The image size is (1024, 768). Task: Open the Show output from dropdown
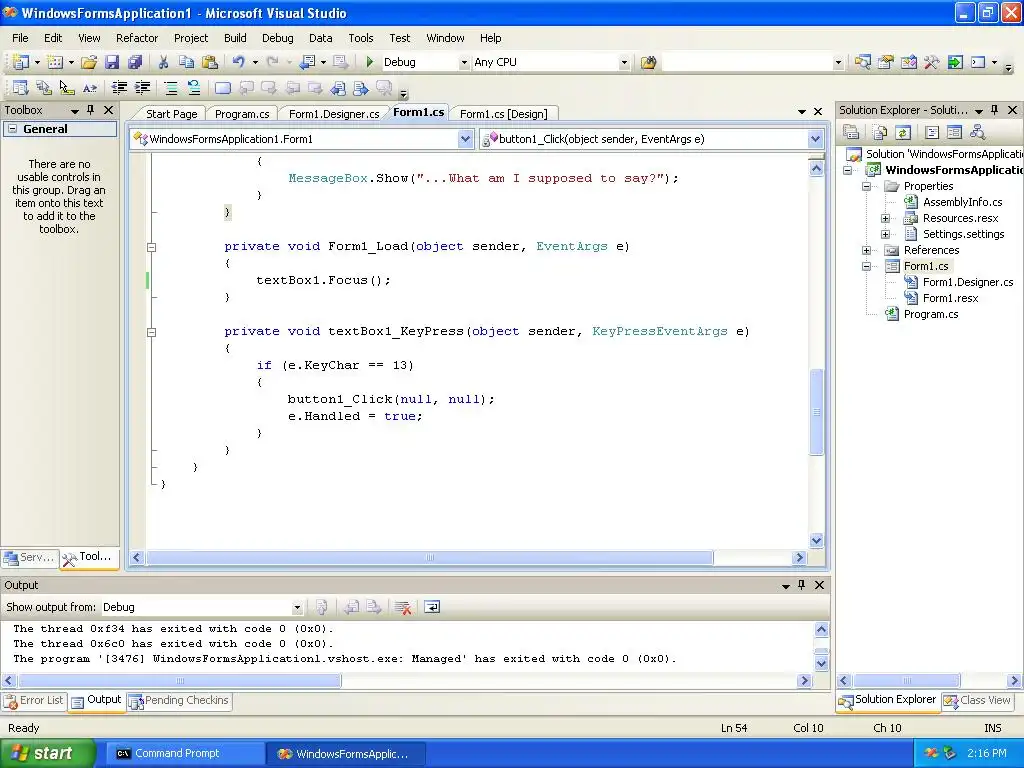pyautogui.click(x=297, y=607)
